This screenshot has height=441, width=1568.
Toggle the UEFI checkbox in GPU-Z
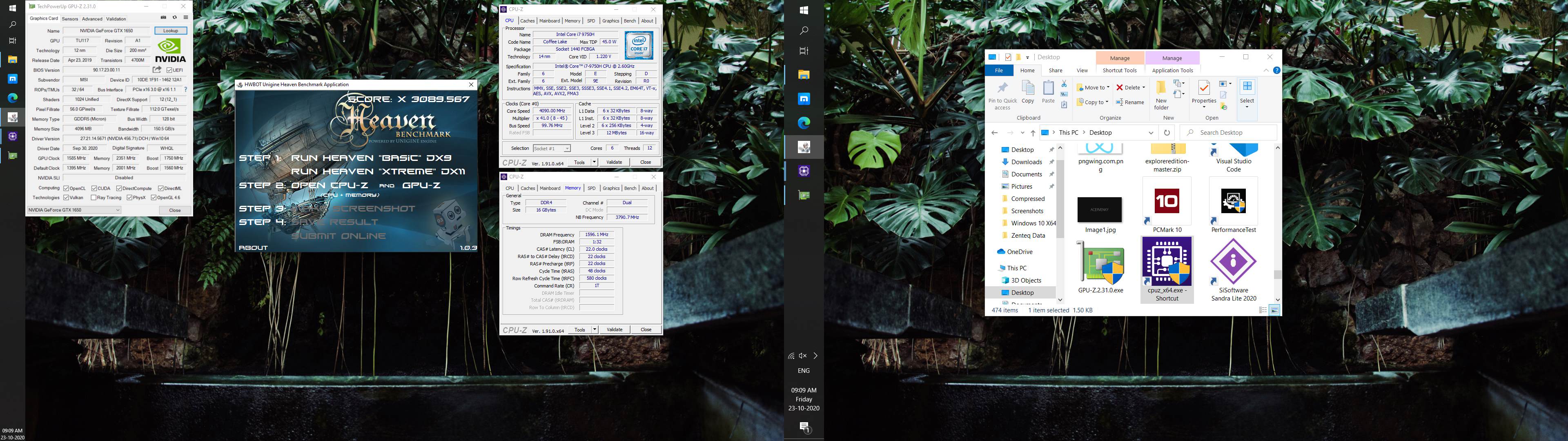(169, 70)
